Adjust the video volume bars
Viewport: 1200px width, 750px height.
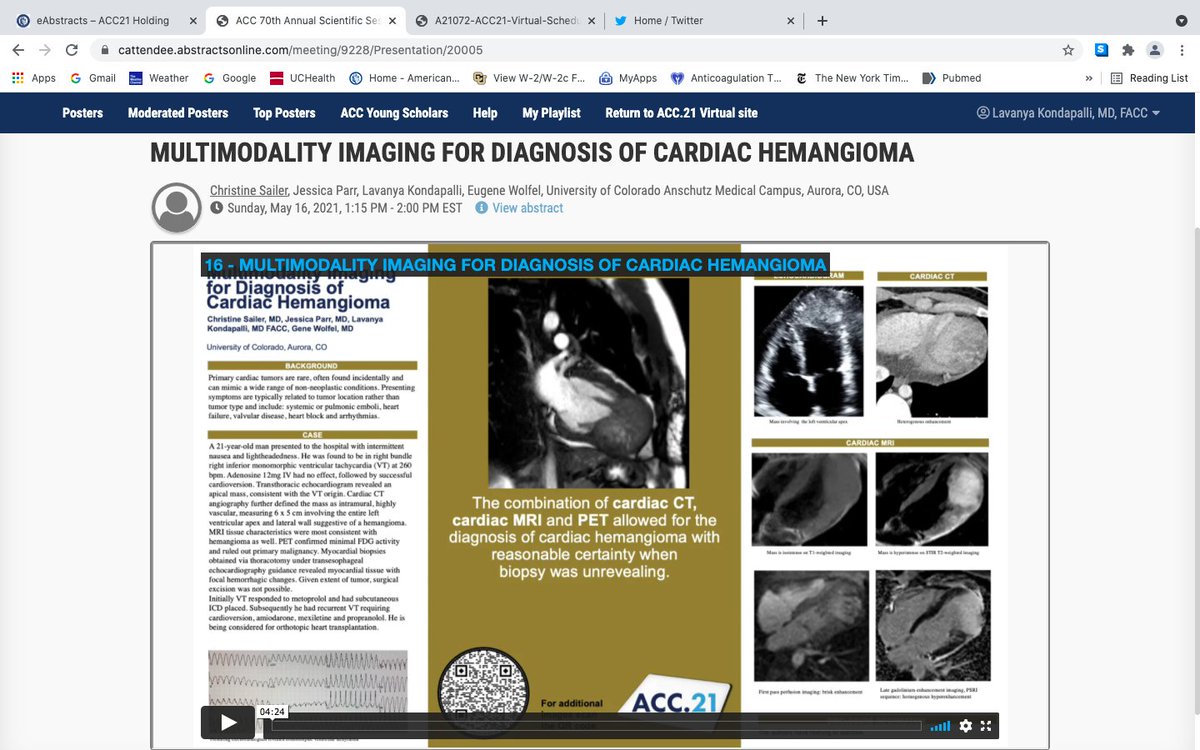(940, 726)
